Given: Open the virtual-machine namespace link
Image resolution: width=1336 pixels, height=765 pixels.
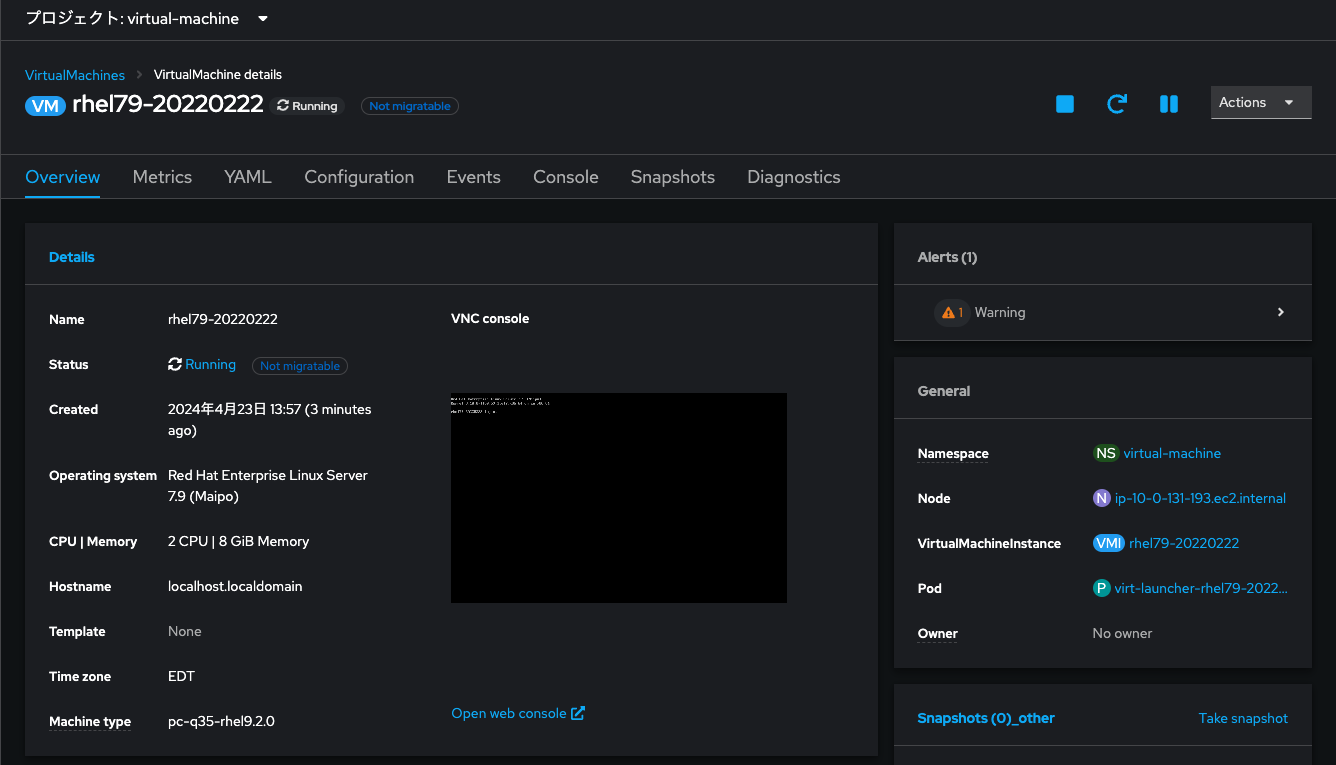Looking at the screenshot, I should pyautogui.click(x=1172, y=453).
